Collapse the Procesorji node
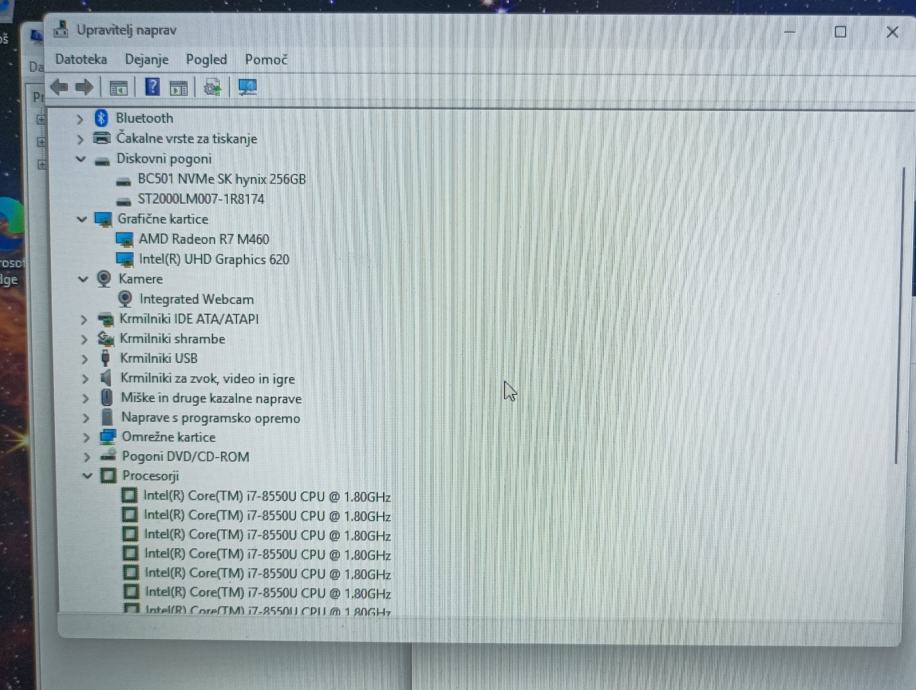This screenshot has height=690, width=916. pyautogui.click(x=87, y=476)
